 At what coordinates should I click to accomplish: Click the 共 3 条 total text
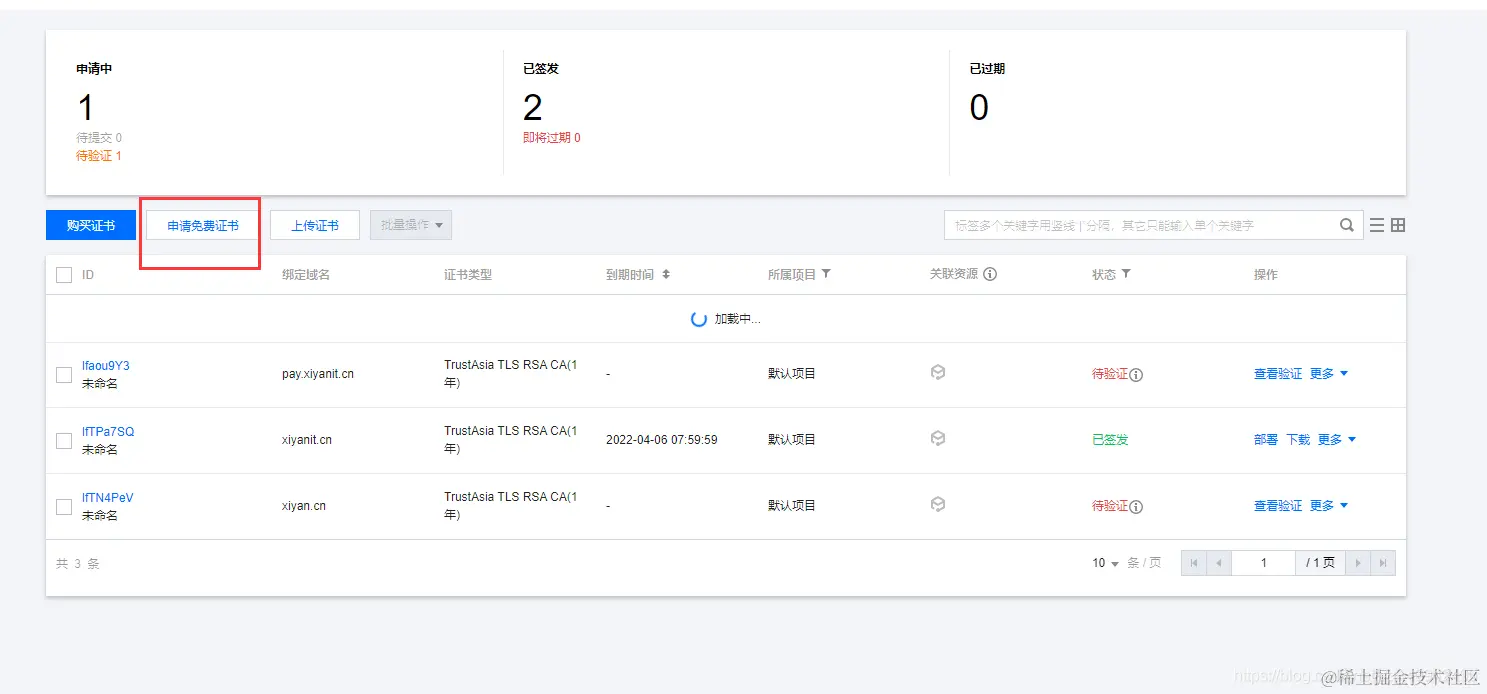(x=78, y=564)
